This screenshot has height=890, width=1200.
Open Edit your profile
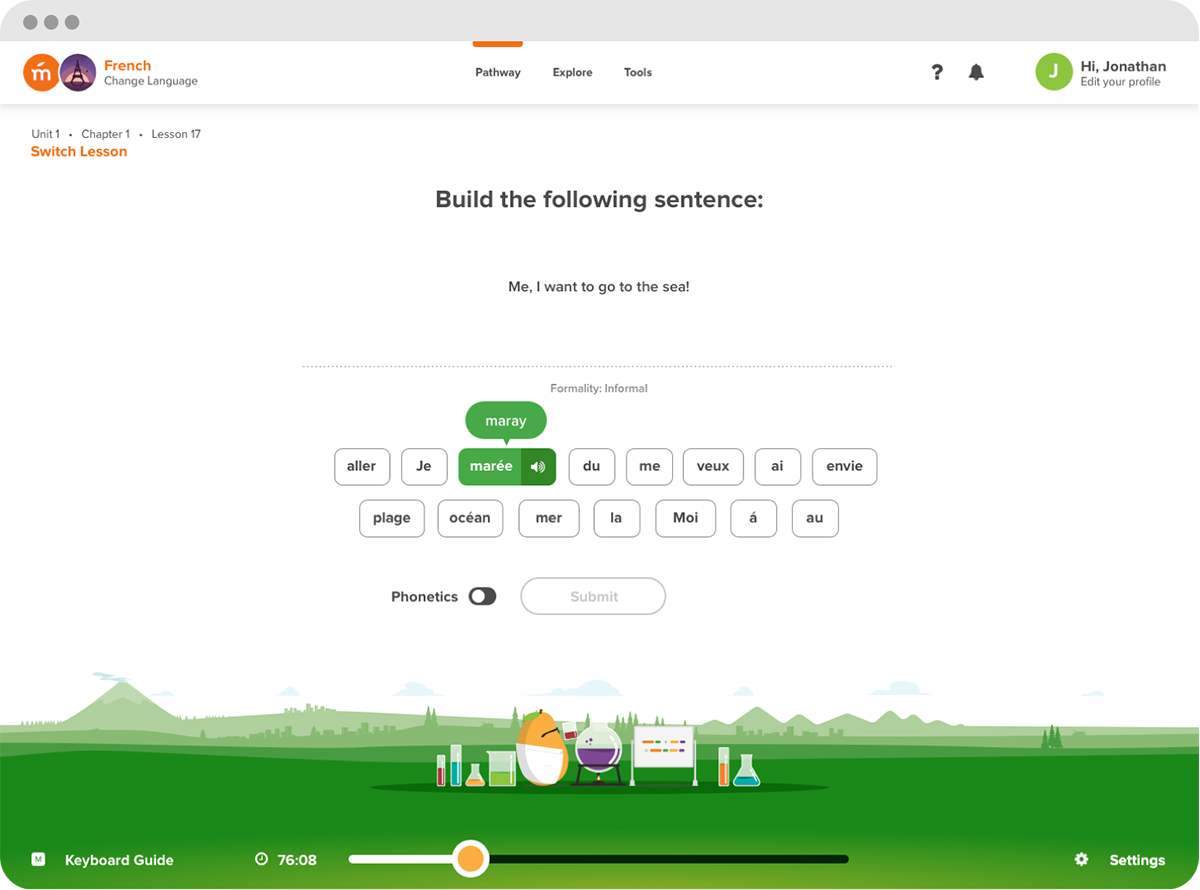click(1122, 80)
